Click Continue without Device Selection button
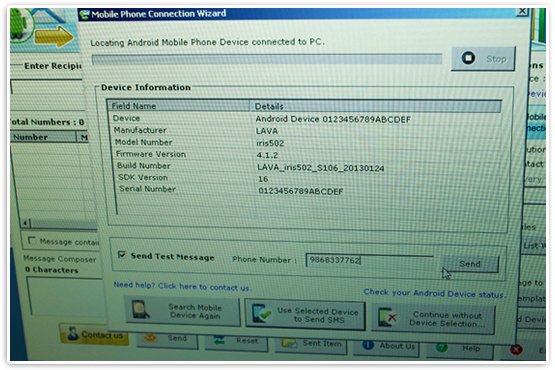The image size is (555, 370). point(433,319)
